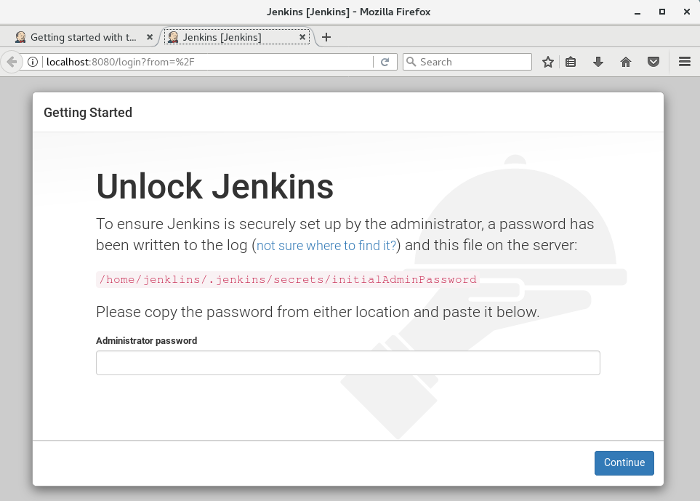Open a new tab with plus button
The height and width of the screenshot is (501, 700).
pos(326,37)
